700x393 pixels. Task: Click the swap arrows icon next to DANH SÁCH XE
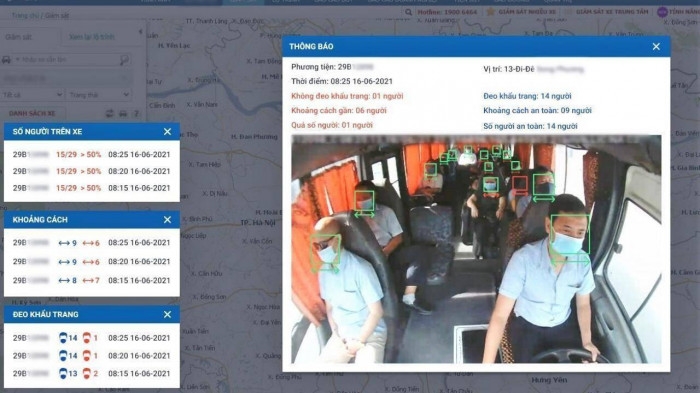pos(109,113)
